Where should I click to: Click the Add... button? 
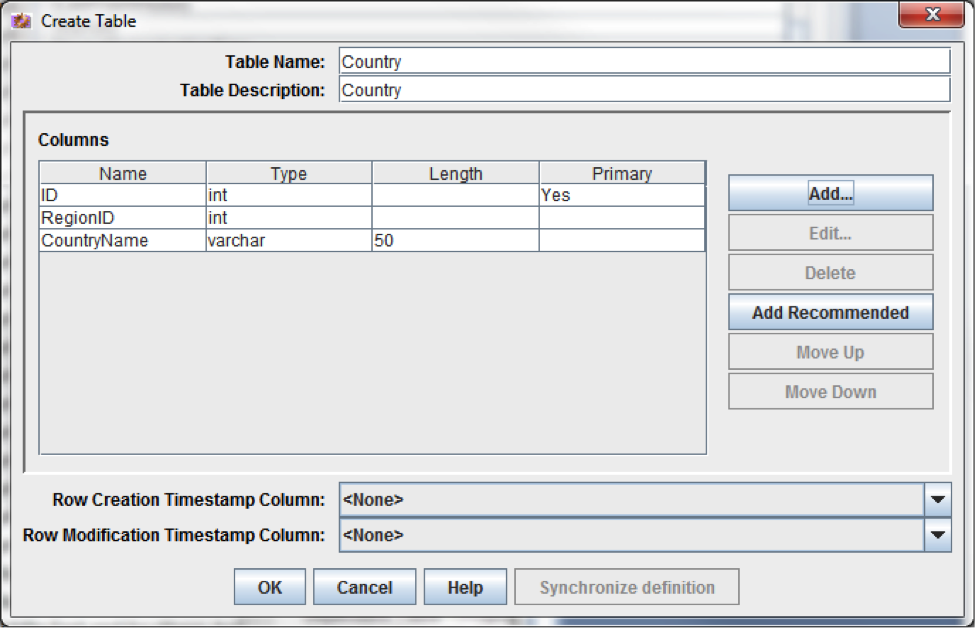(831, 193)
